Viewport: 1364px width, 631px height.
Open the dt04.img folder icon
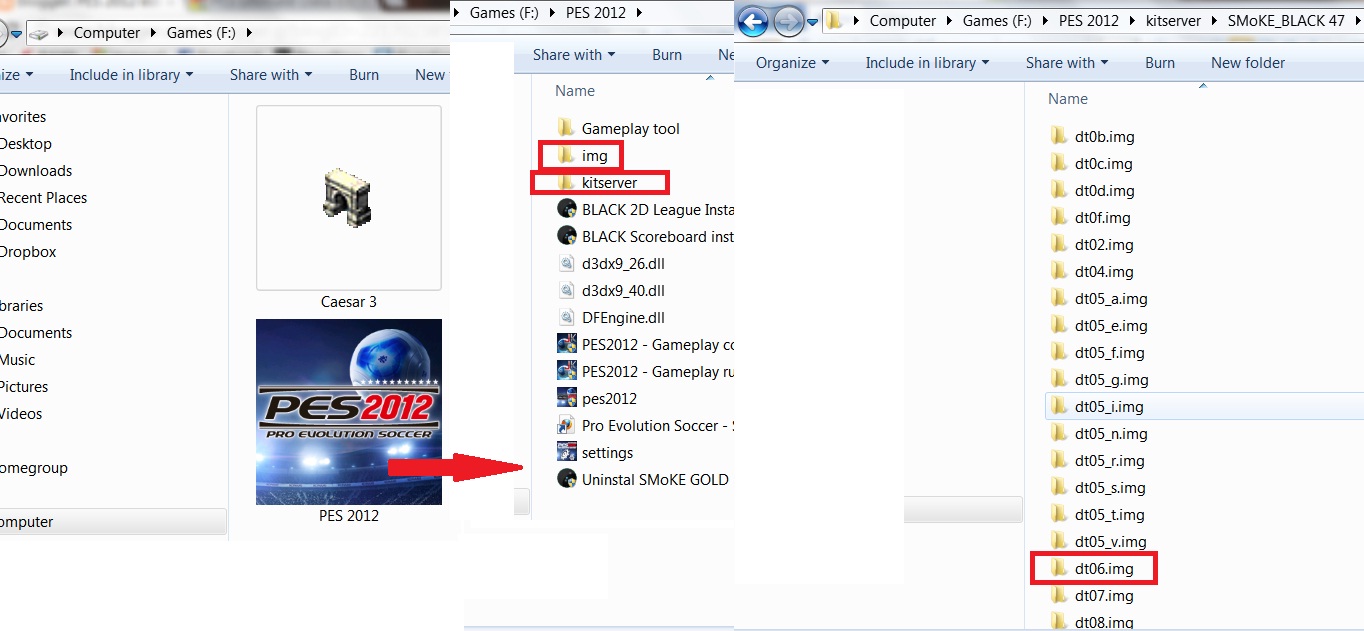(x=1060, y=271)
